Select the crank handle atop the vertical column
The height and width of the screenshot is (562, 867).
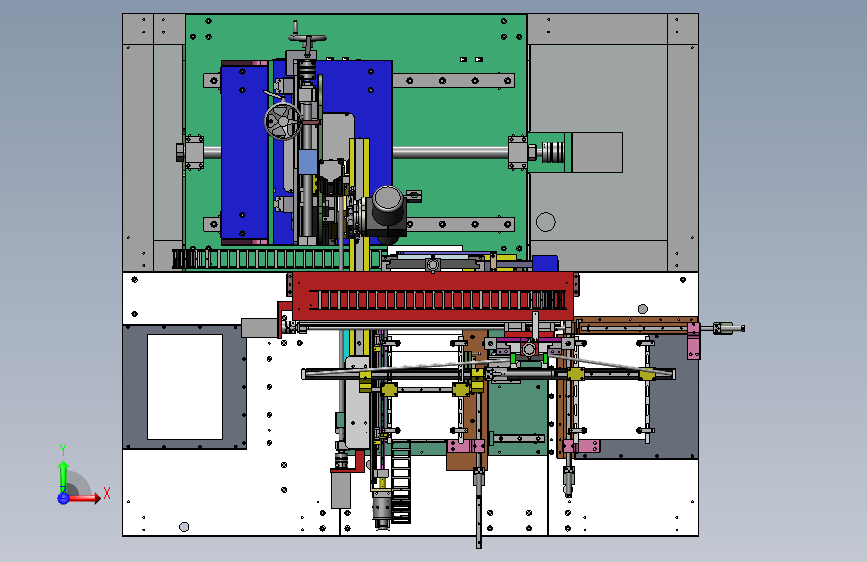pyautogui.click(x=307, y=37)
